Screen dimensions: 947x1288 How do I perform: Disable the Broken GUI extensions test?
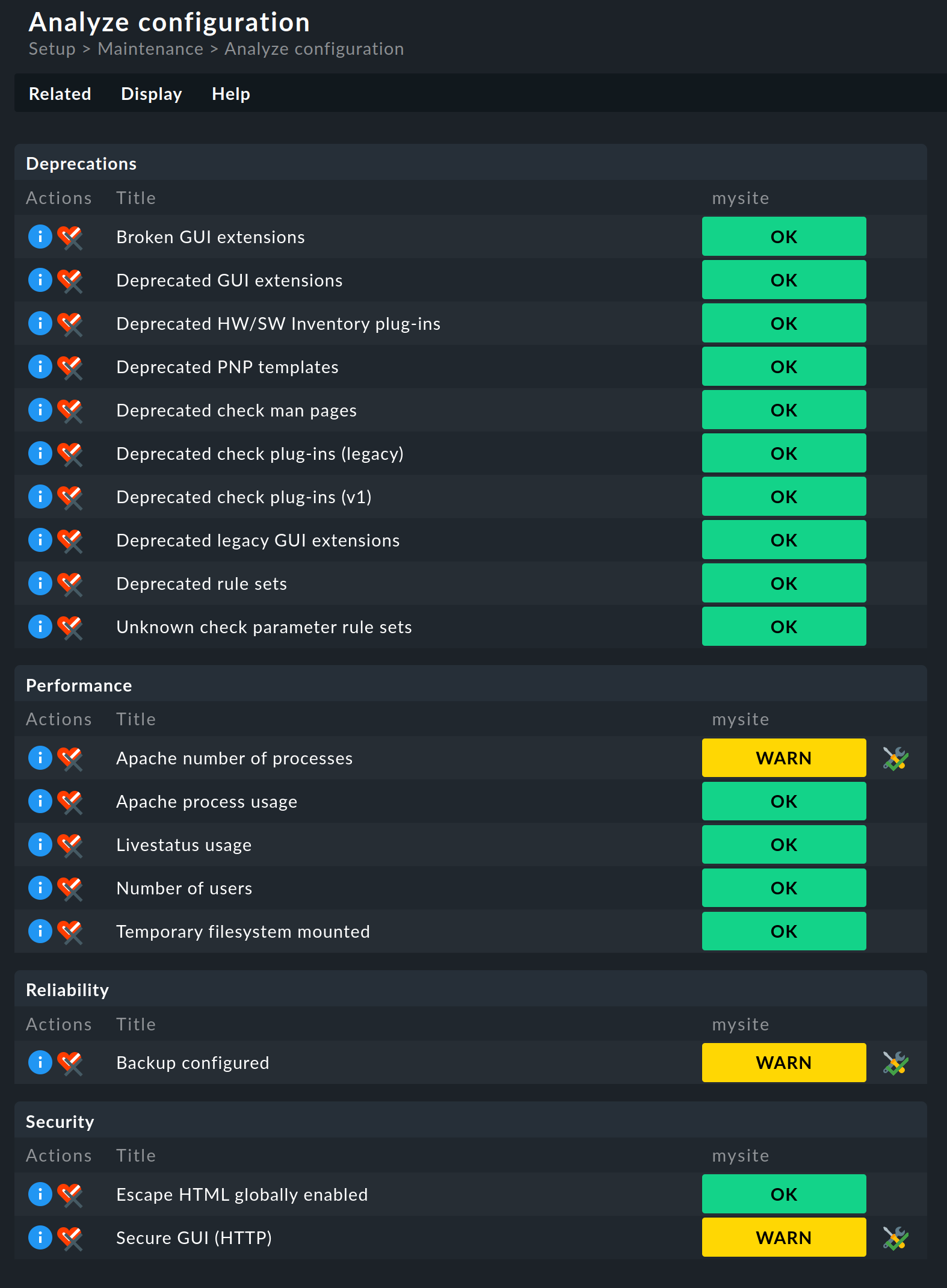[x=69, y=237]
